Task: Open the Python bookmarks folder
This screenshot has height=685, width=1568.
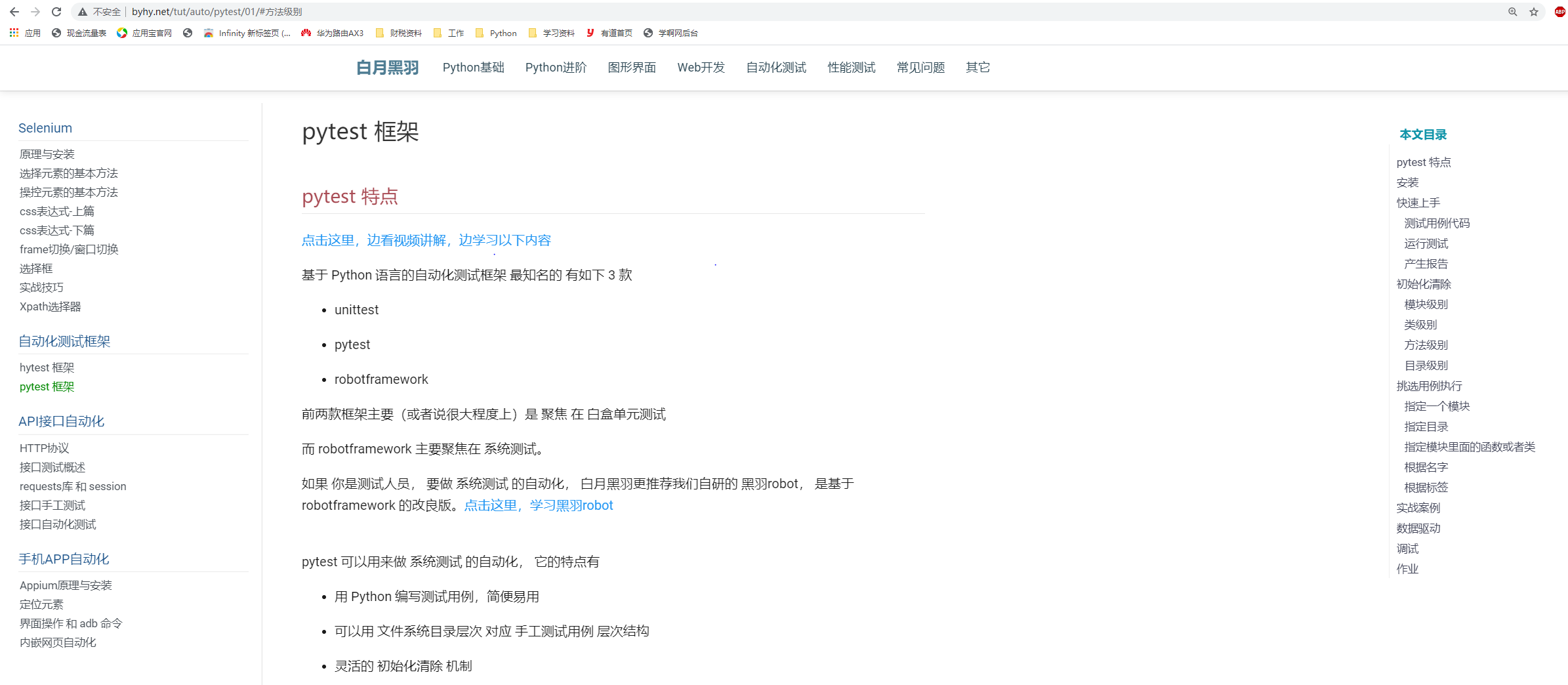Action: [495, 33]
